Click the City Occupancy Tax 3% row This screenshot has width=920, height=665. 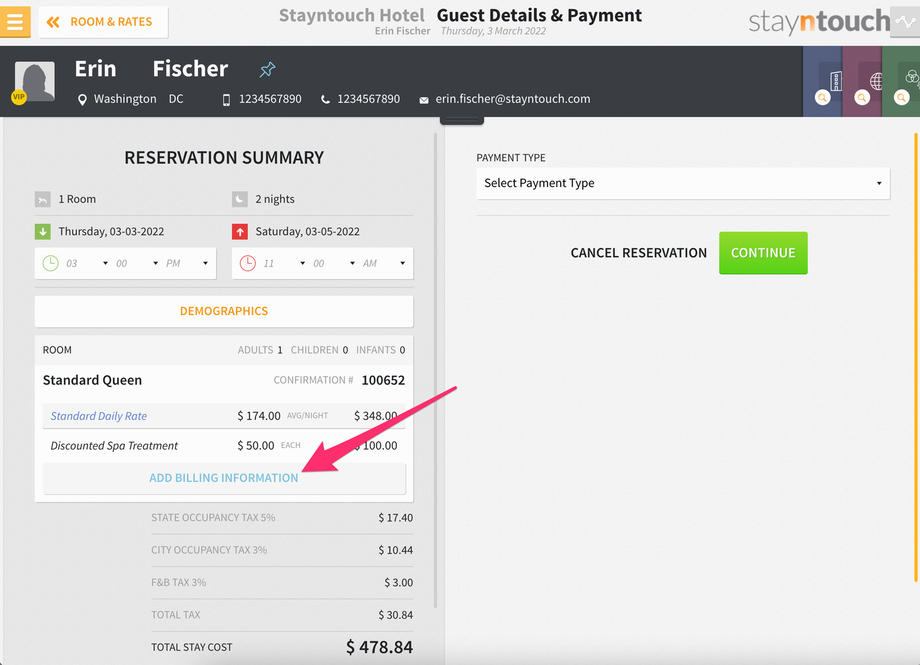(x=282, y=550)
